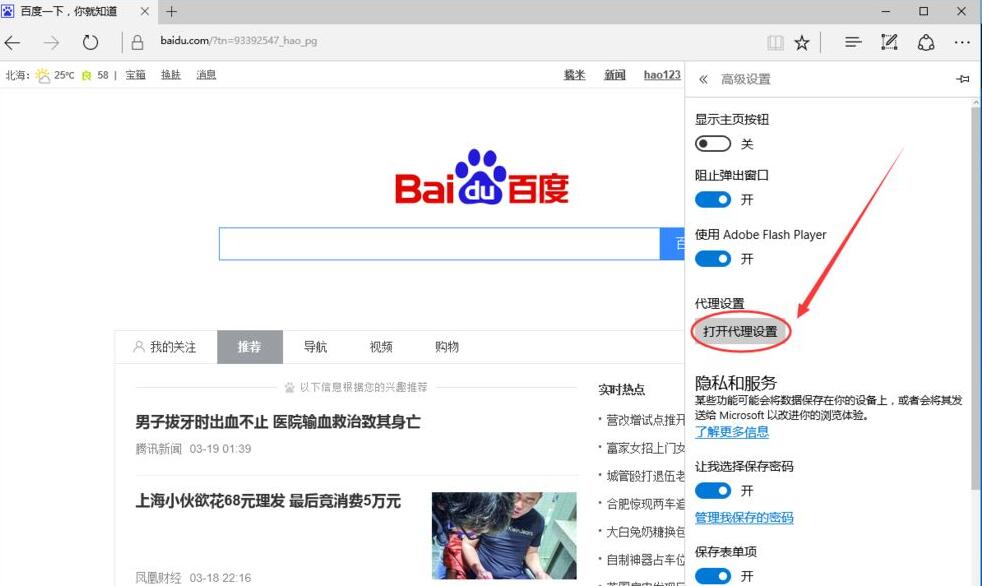Image resolution: width=982 pixels, height=586 pixels.
Task: Refresh the Baidu page
Action: pyautogui.click(x=90, y=42)
